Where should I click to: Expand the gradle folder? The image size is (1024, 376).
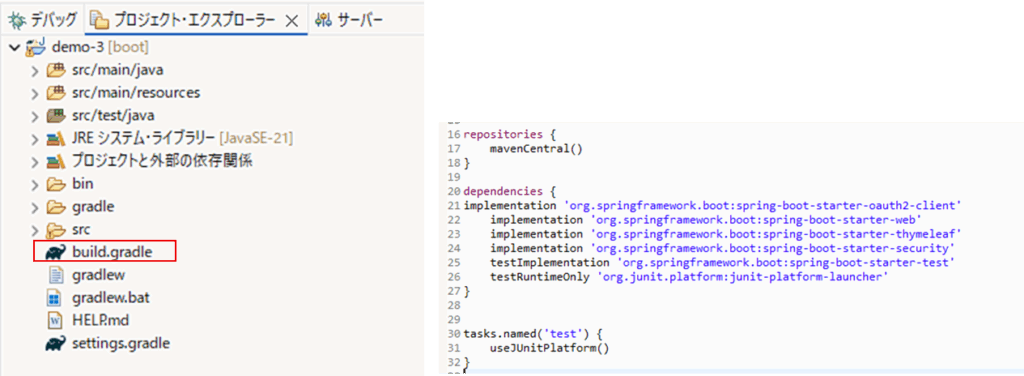[35, 207]
